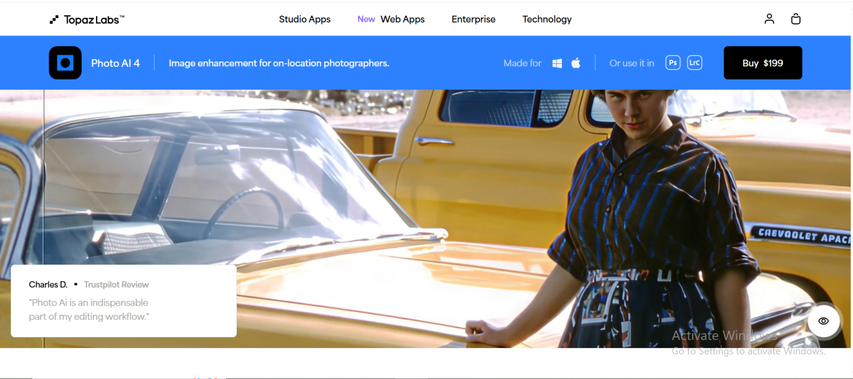853x379 pixels.
Task: Expand the Web Apps menu
Action: pyautogui.click(x=403, y=19)
